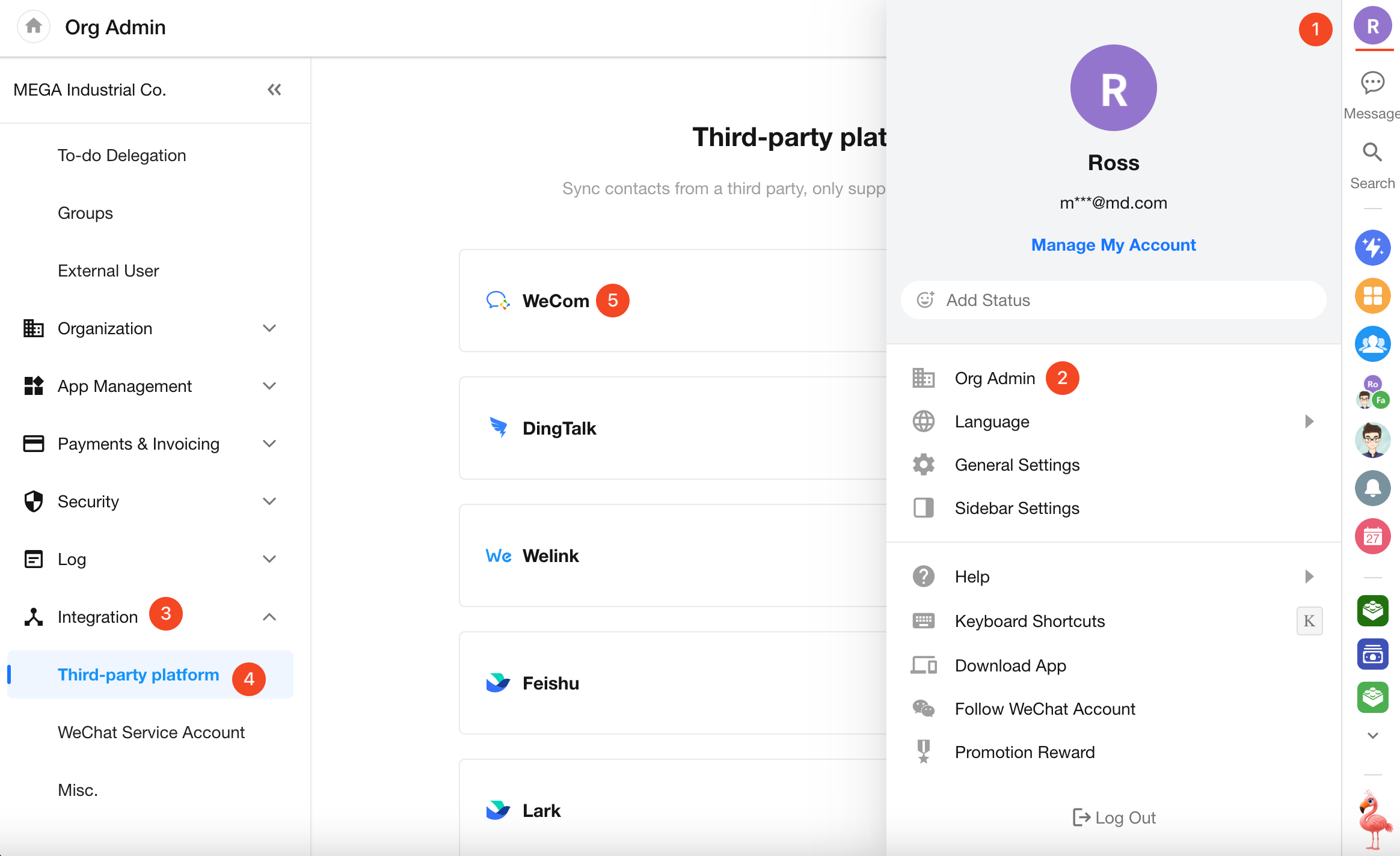The image size is (1400, 856).
Task: Open the blue contacts people icon
Action: [x=1372, y=344]
